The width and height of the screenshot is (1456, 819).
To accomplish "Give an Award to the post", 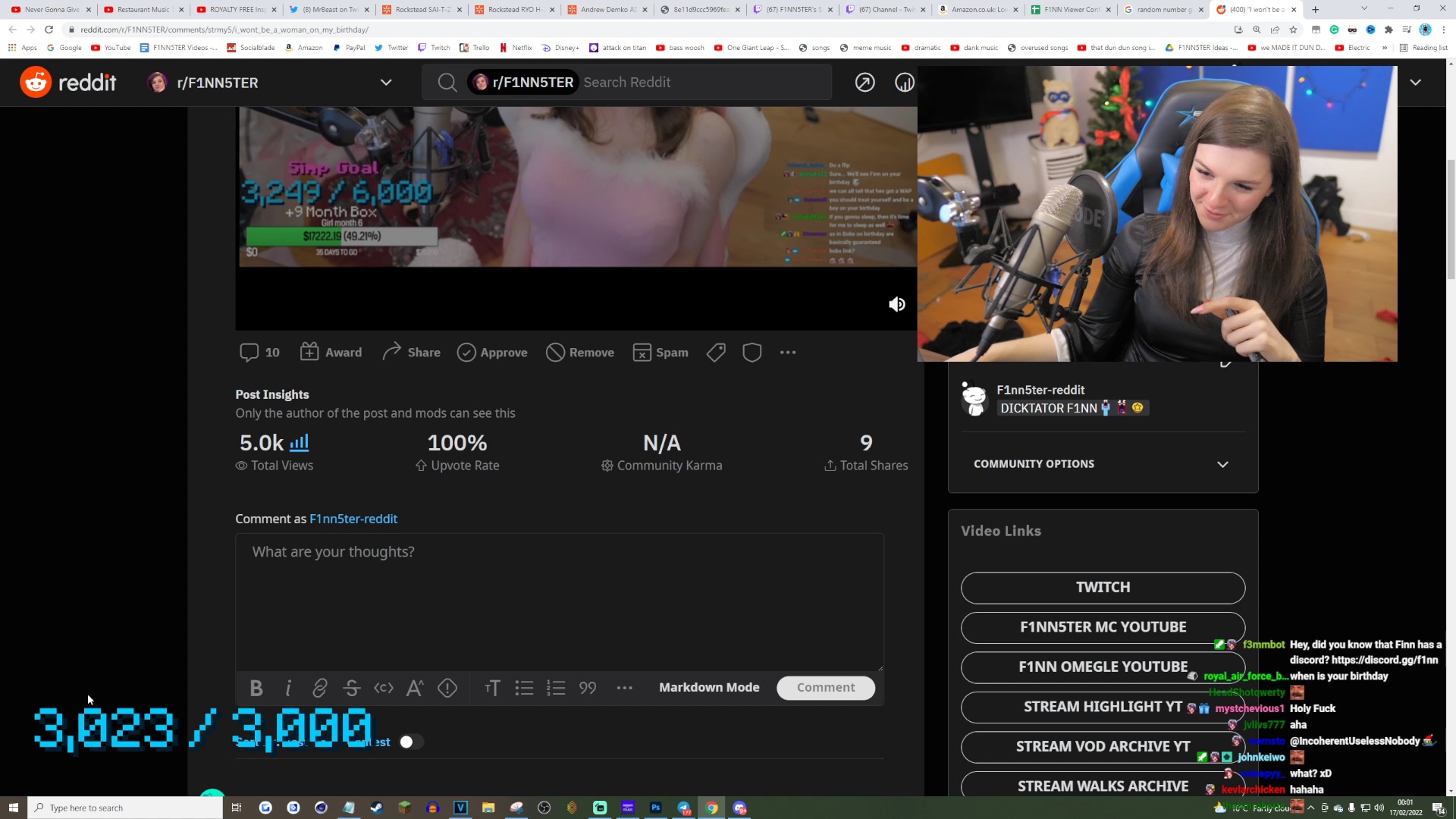I will (x=331, y=353).
